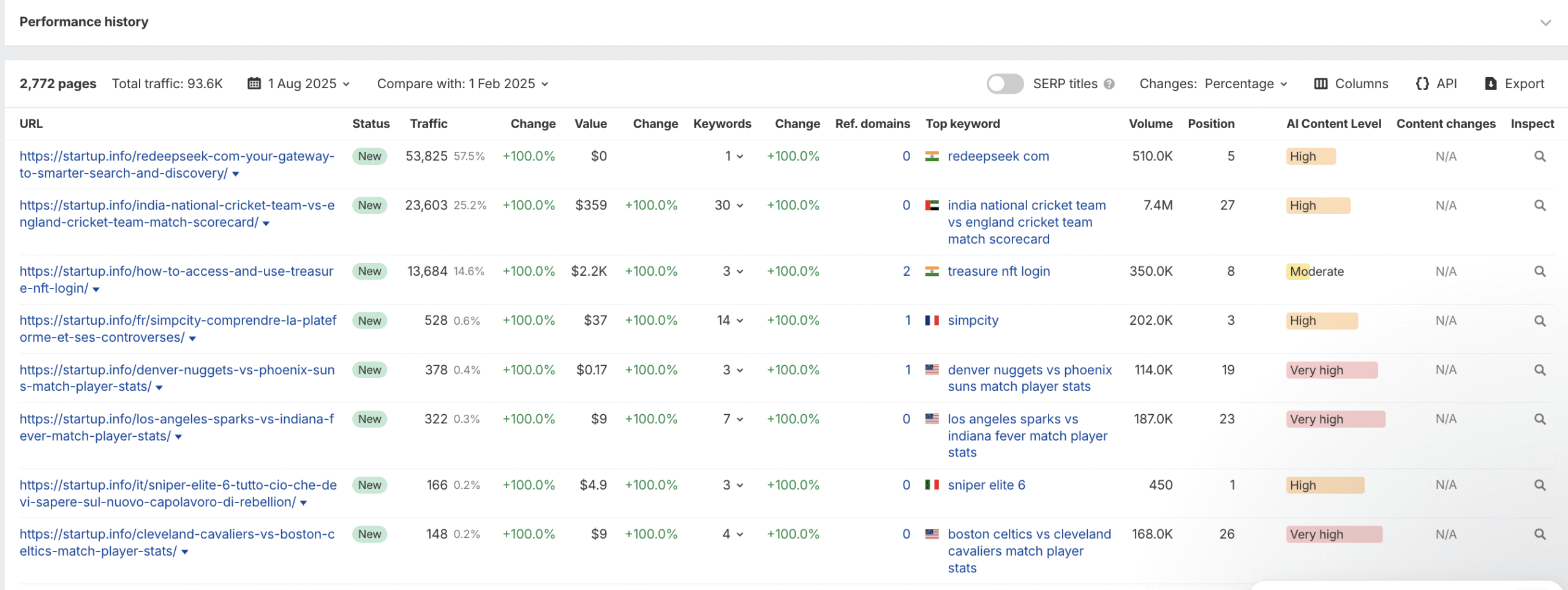Sort by Ref. domains column header
1568x590 pixels.
click(872, 124)
